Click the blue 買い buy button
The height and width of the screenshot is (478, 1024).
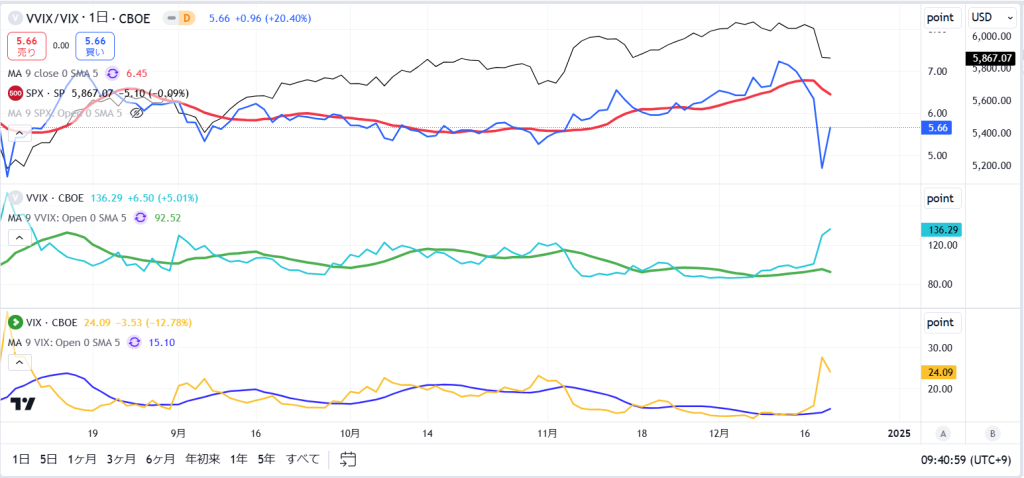[x=95, y=46]
